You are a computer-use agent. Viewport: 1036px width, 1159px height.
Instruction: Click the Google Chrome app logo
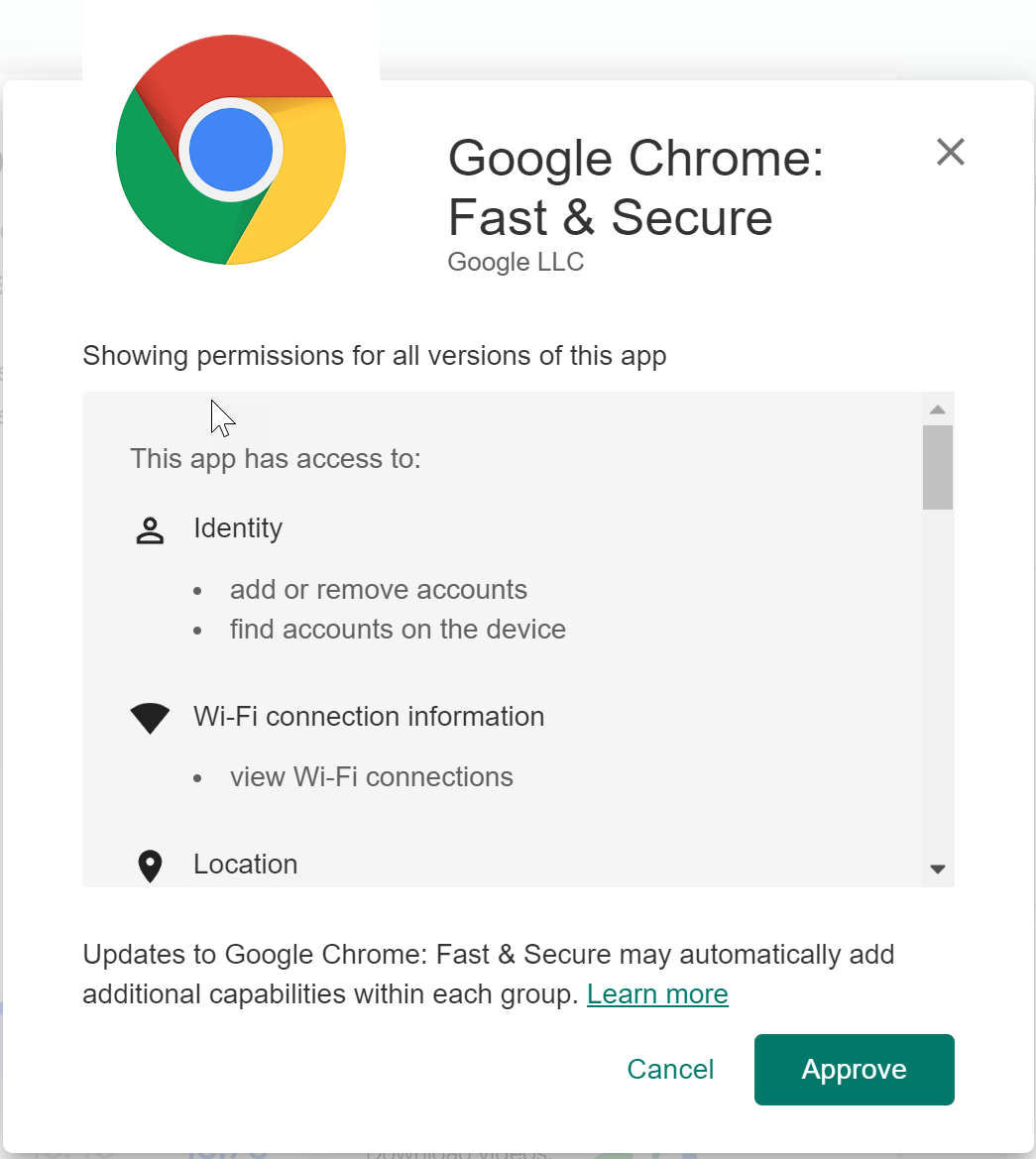pos(231,150)
